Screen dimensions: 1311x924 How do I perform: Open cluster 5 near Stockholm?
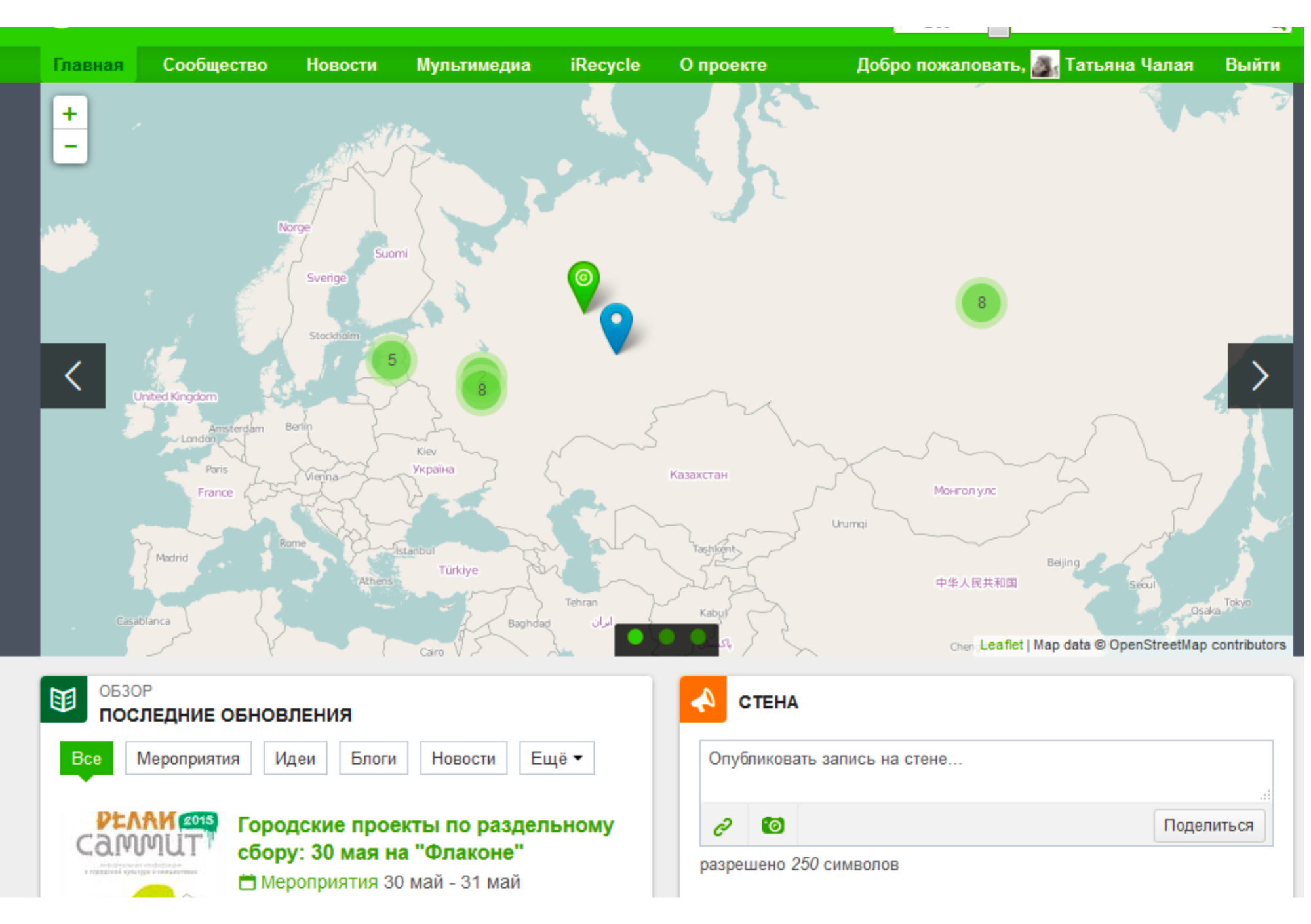(x=391, y=360)
